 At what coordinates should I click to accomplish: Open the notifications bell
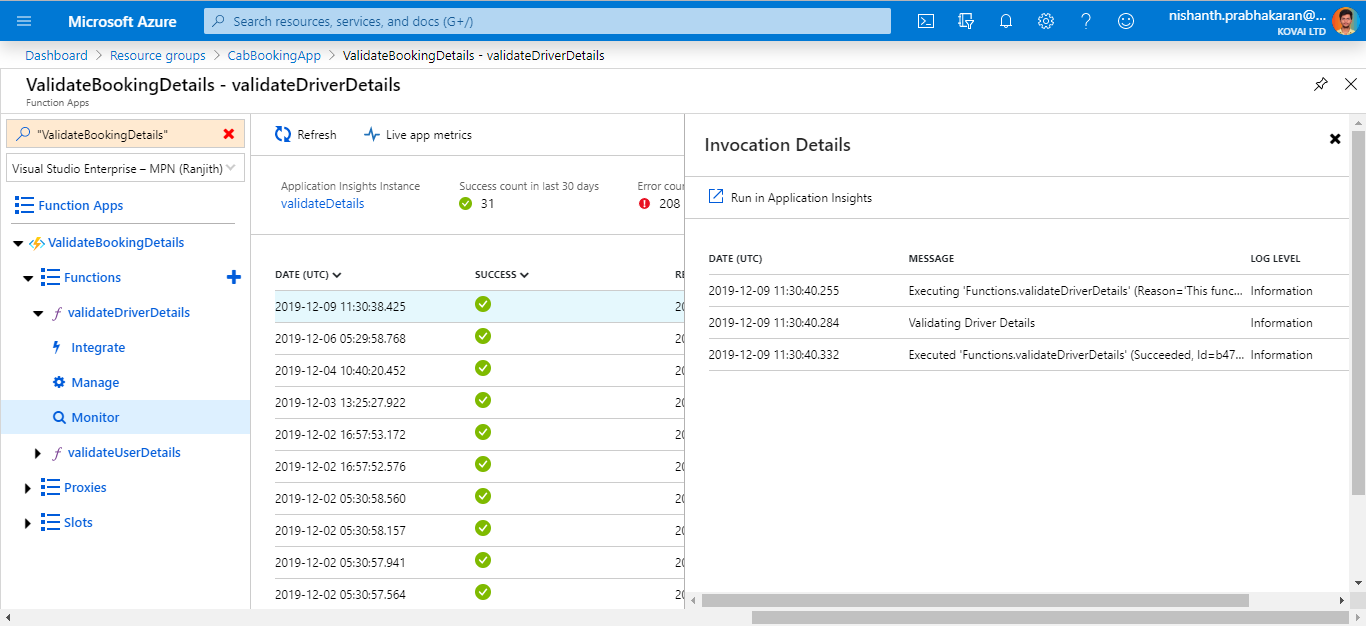pyautogui.click(x=1006, y=21)
